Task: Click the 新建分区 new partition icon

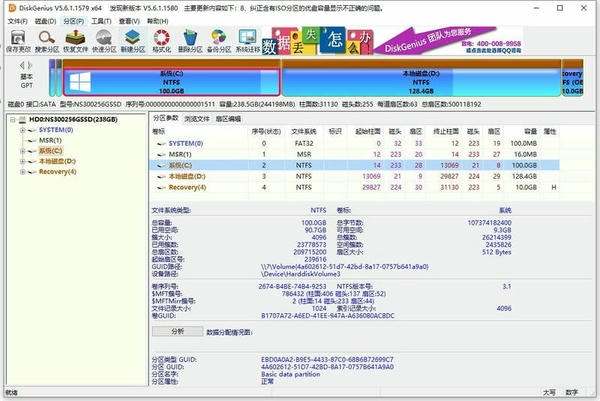Action: click(x=132, y=37)
